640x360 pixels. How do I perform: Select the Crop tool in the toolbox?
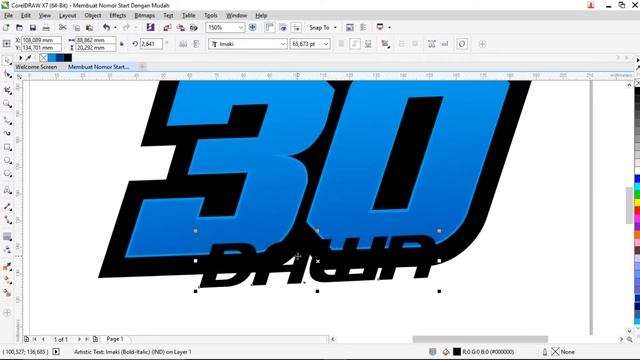pyautogui.click(x=7, y=90)
